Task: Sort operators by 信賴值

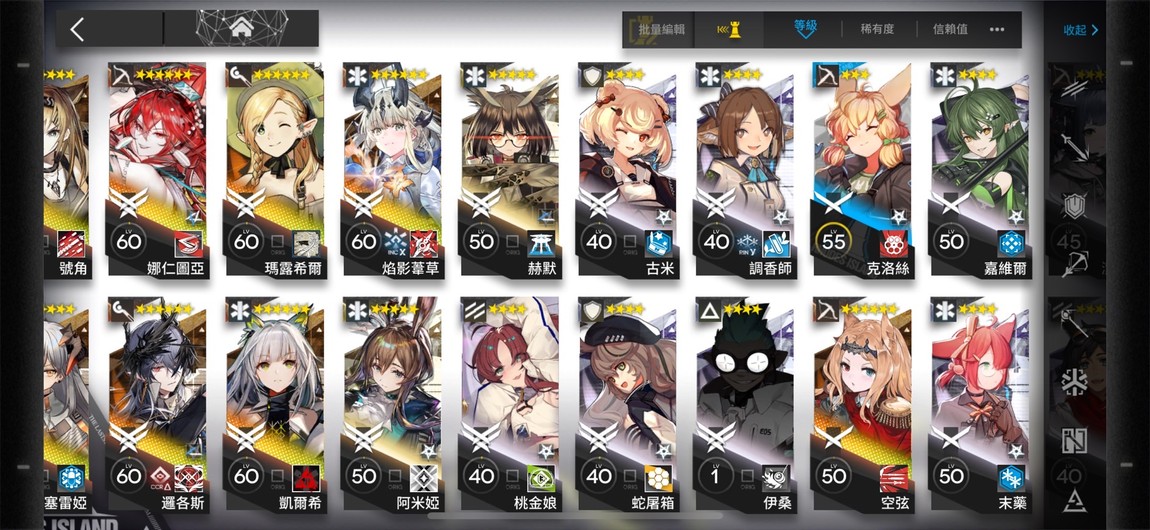Action: coord(950,29)
